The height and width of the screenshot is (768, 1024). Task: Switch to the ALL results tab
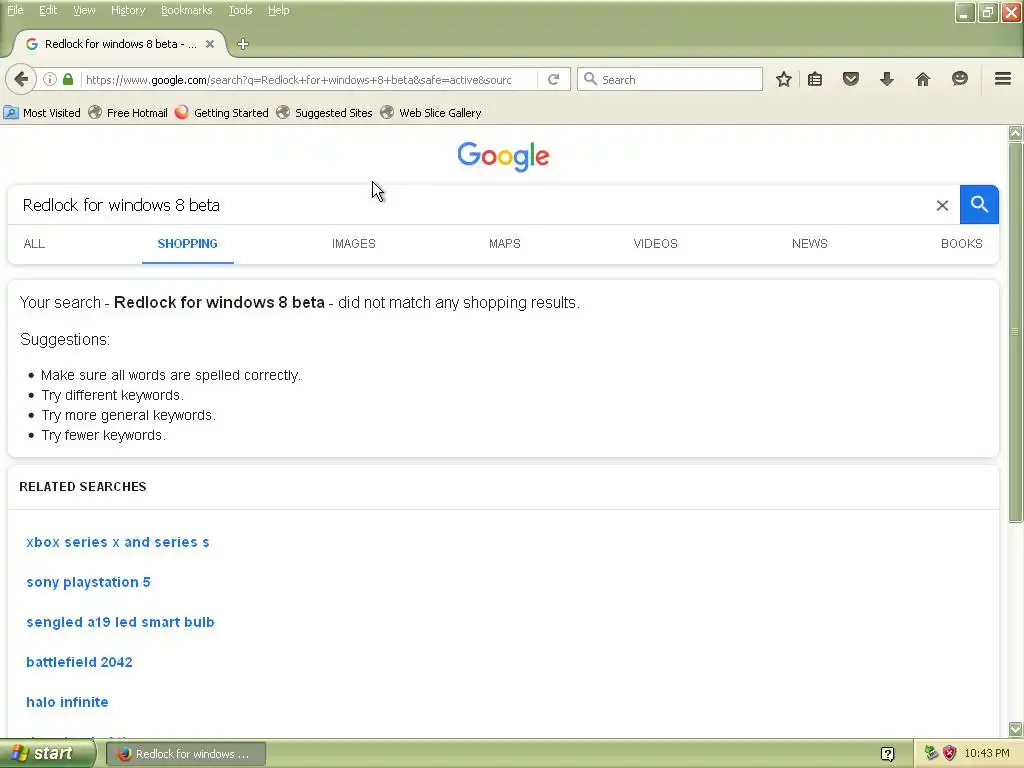coord(34,244)
